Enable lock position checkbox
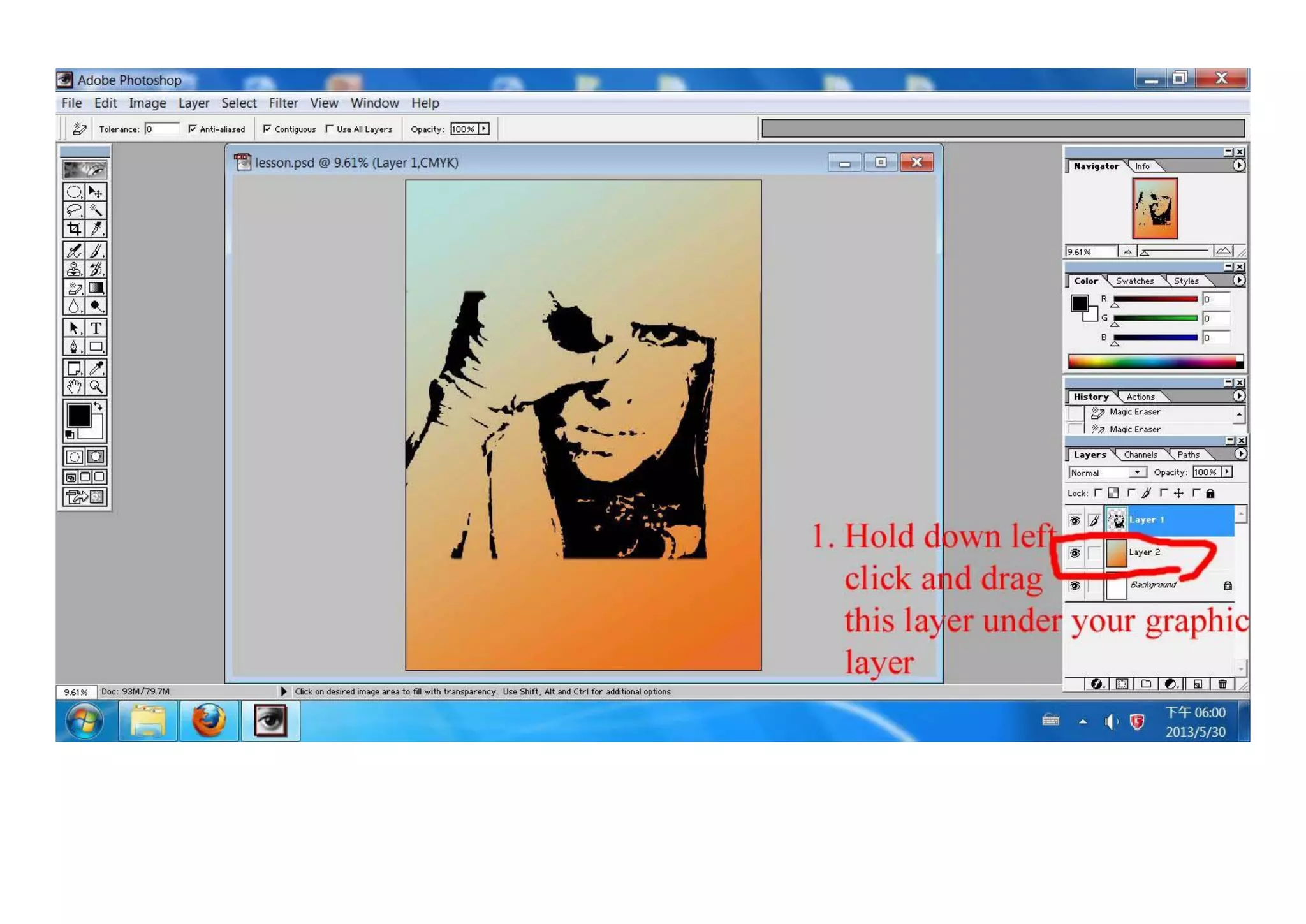Image resolution: width=1306 pixels, height=924 pixels. coord(1164,493)
